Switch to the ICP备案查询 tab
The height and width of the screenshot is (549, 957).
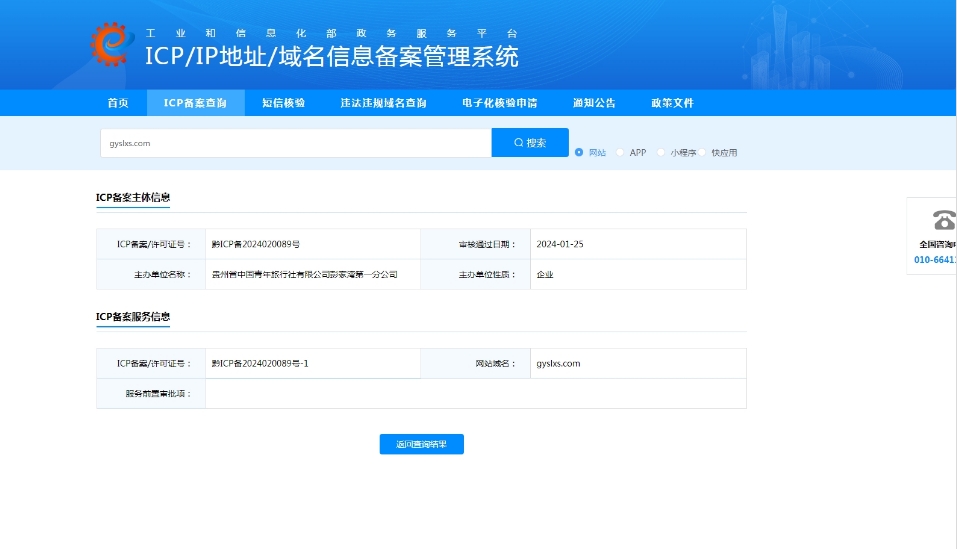(196, 103)
